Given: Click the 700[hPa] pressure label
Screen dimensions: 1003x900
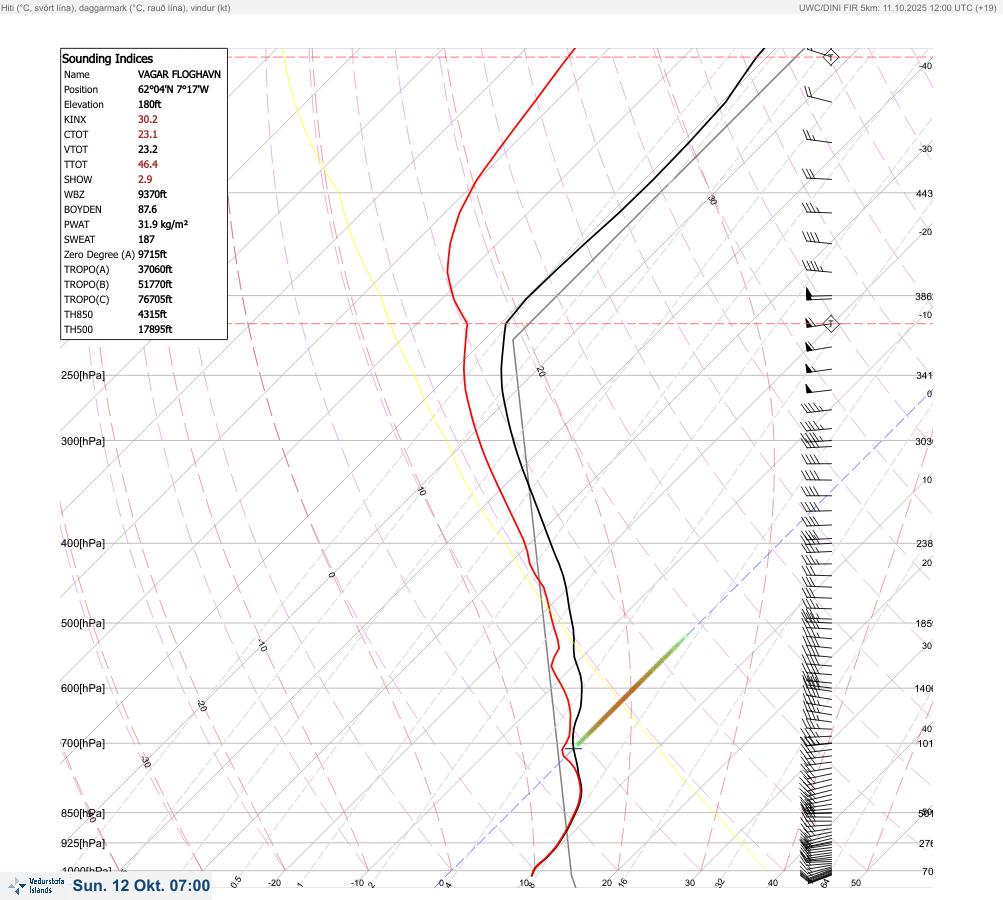Looking at the screenshot, I should pyautogui.click(x=83, y=743).
